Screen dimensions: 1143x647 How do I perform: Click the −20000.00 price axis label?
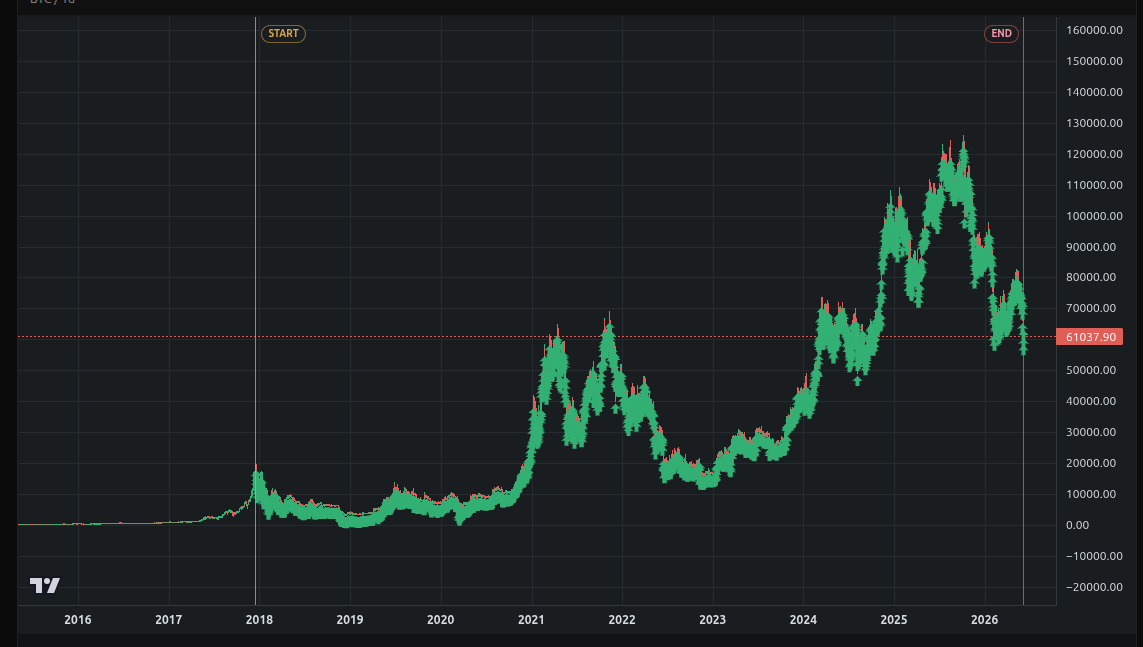point(1094,587)
